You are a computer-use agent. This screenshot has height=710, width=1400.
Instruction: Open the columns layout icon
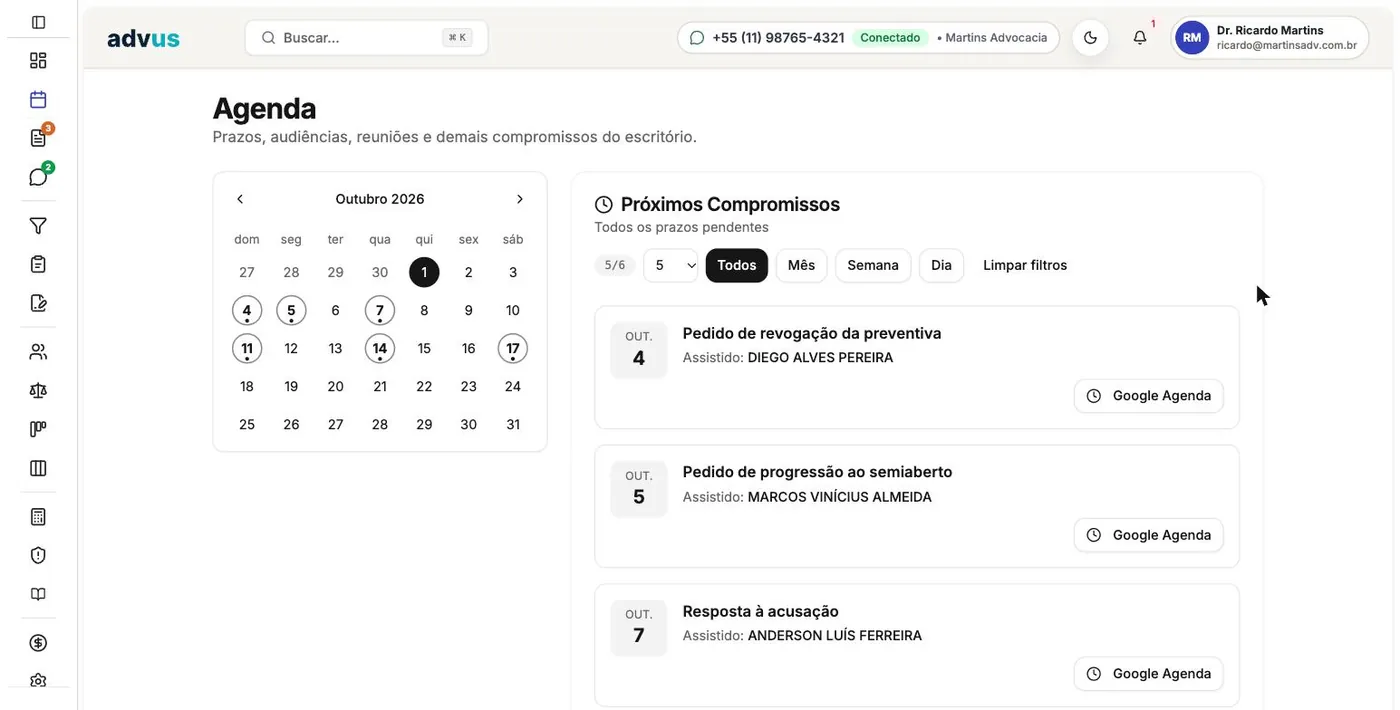point(38,468)
